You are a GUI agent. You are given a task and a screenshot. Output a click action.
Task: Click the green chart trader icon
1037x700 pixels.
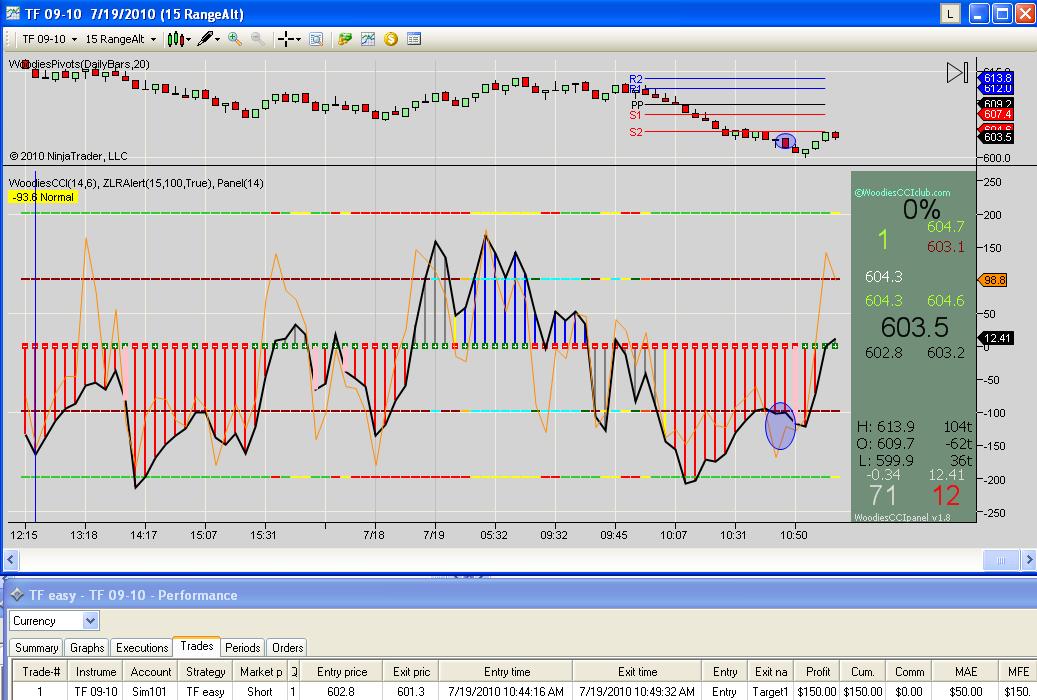click(x=344, y=39)
